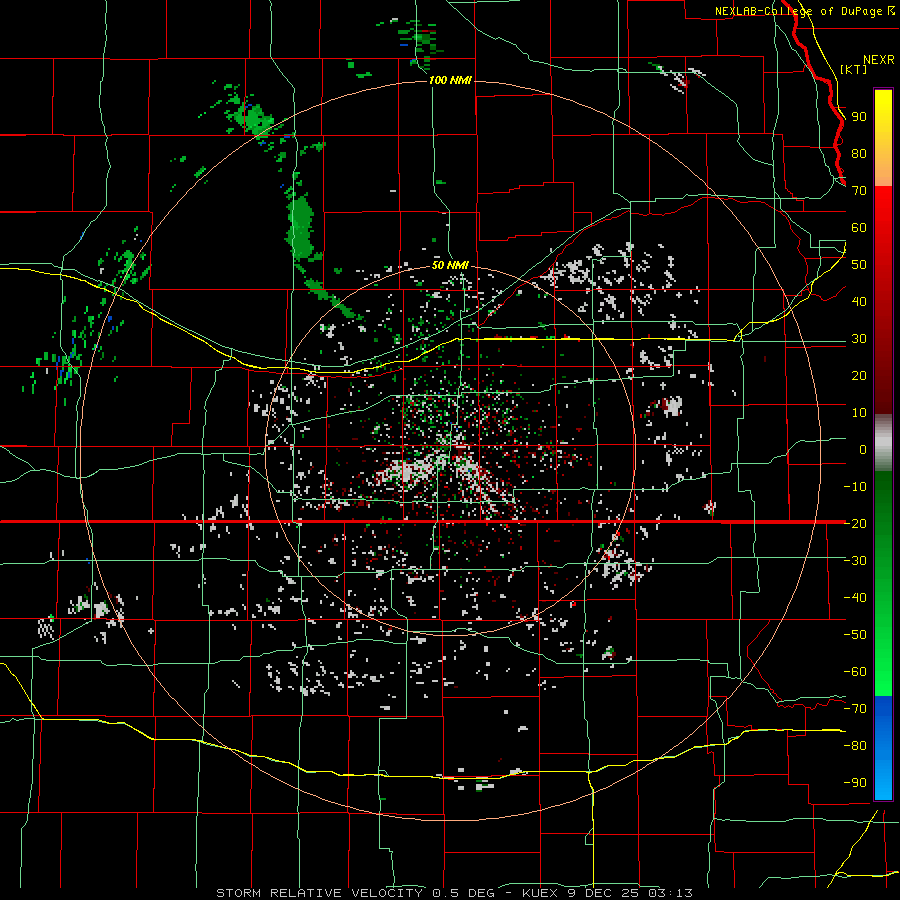Click the -90 value on the velocity scale

855,782
